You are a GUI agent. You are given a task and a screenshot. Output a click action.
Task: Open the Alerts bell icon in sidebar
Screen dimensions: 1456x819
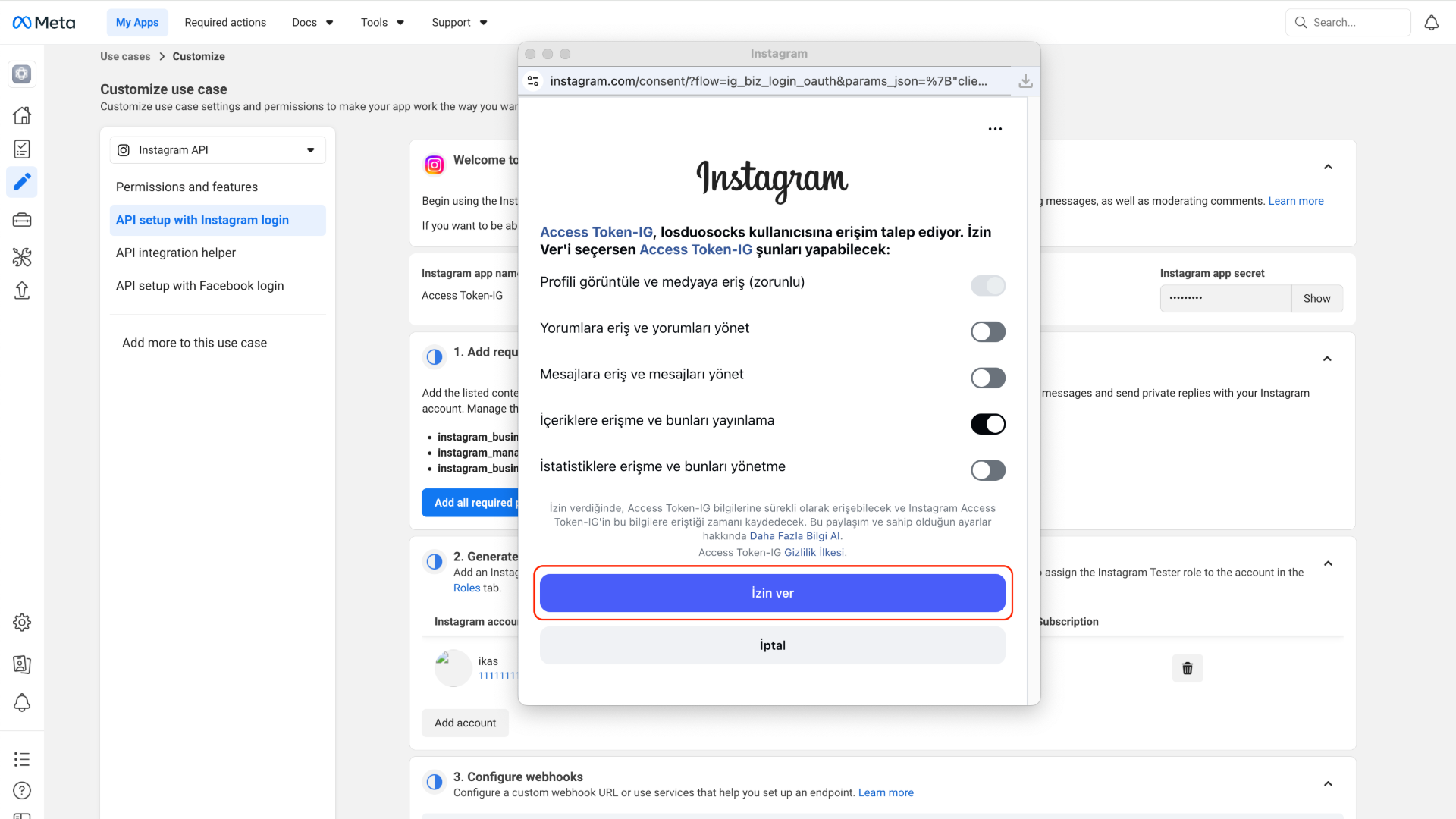tap(22, 703)
